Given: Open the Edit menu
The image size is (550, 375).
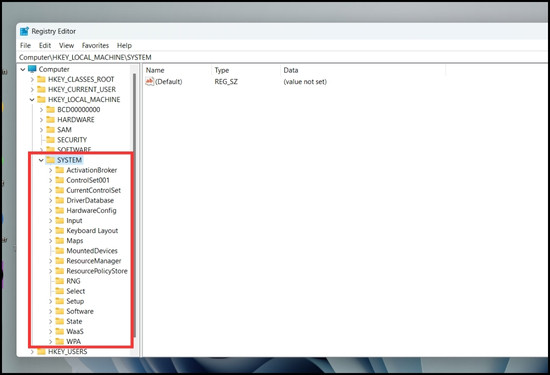Looking at the screenshot, I should click(x=45, y=45).
